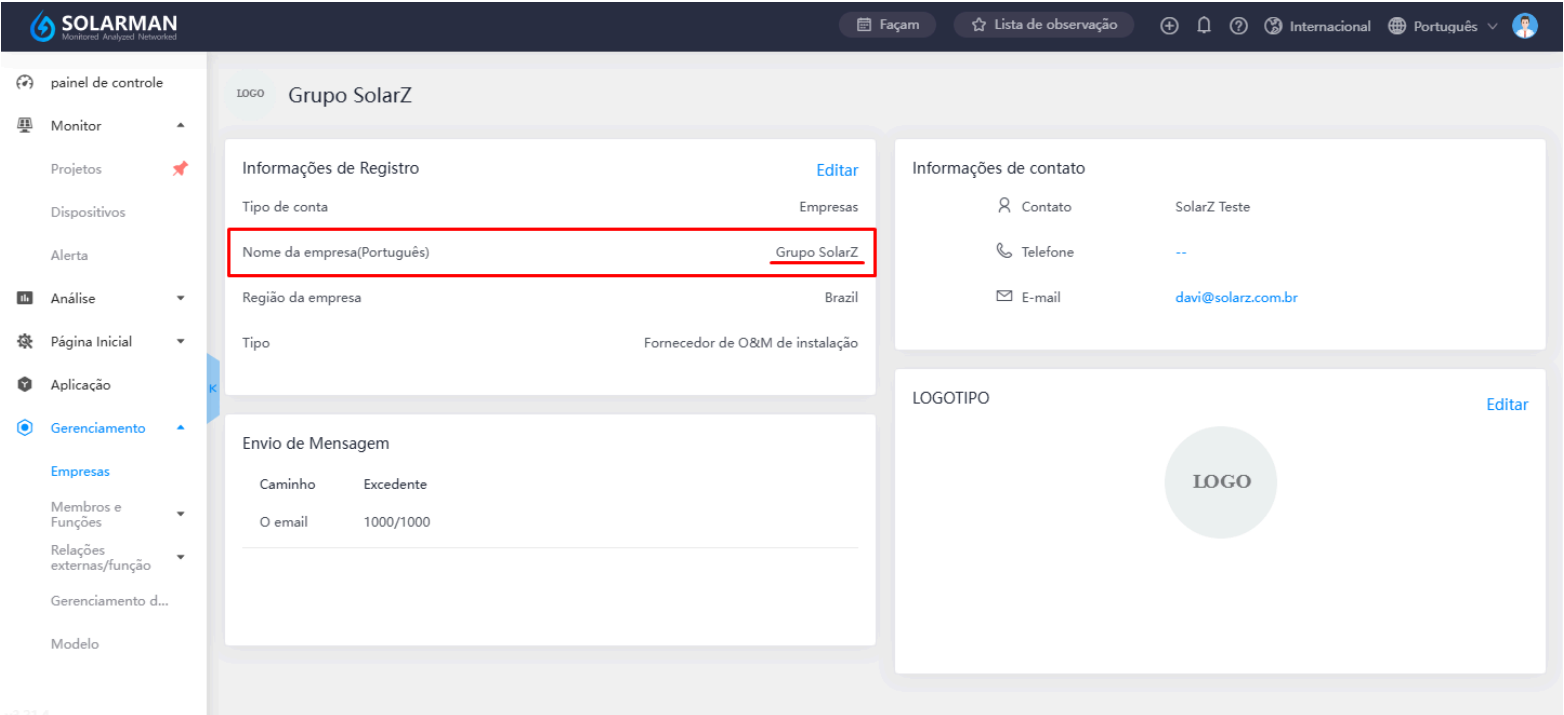Viewport: 1564px width, 715px height.
Task: Collapse the Gerenciamento section arrow
Action: (x=181, y=428)
